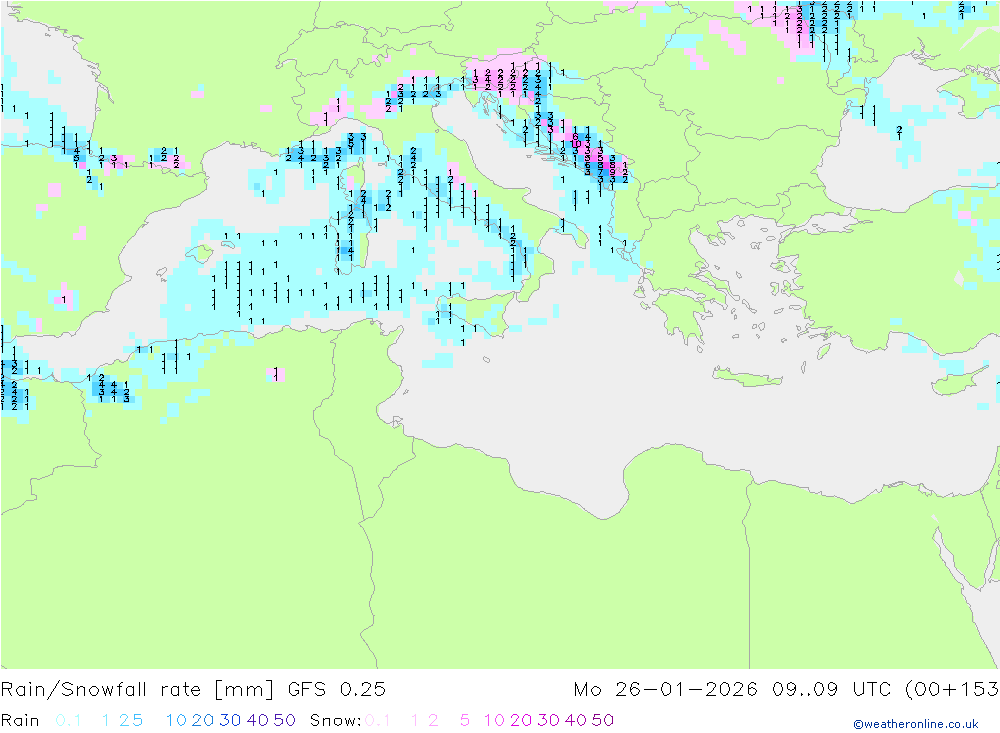Select rain legend value 40
Screen dimensions: 1000x733
pos(258,720)
